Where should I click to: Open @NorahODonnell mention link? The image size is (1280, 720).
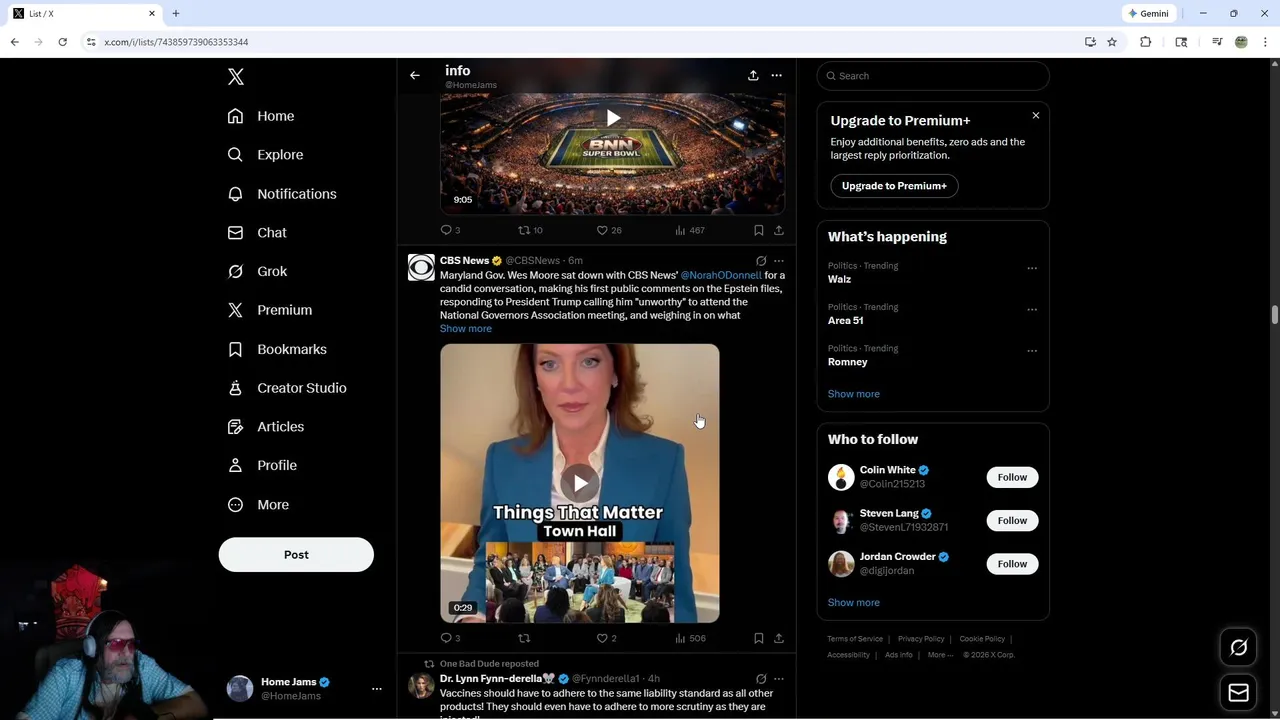pos(721,275)
